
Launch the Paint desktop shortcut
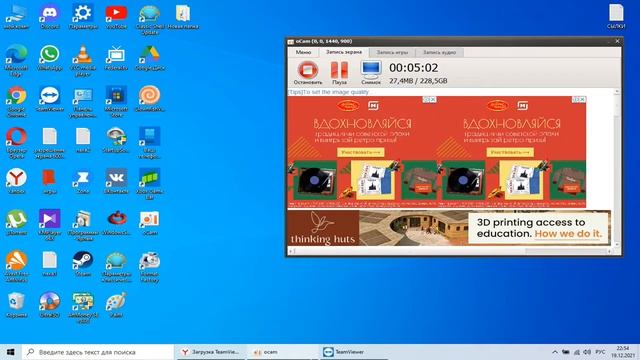click(x=116, y=305)
